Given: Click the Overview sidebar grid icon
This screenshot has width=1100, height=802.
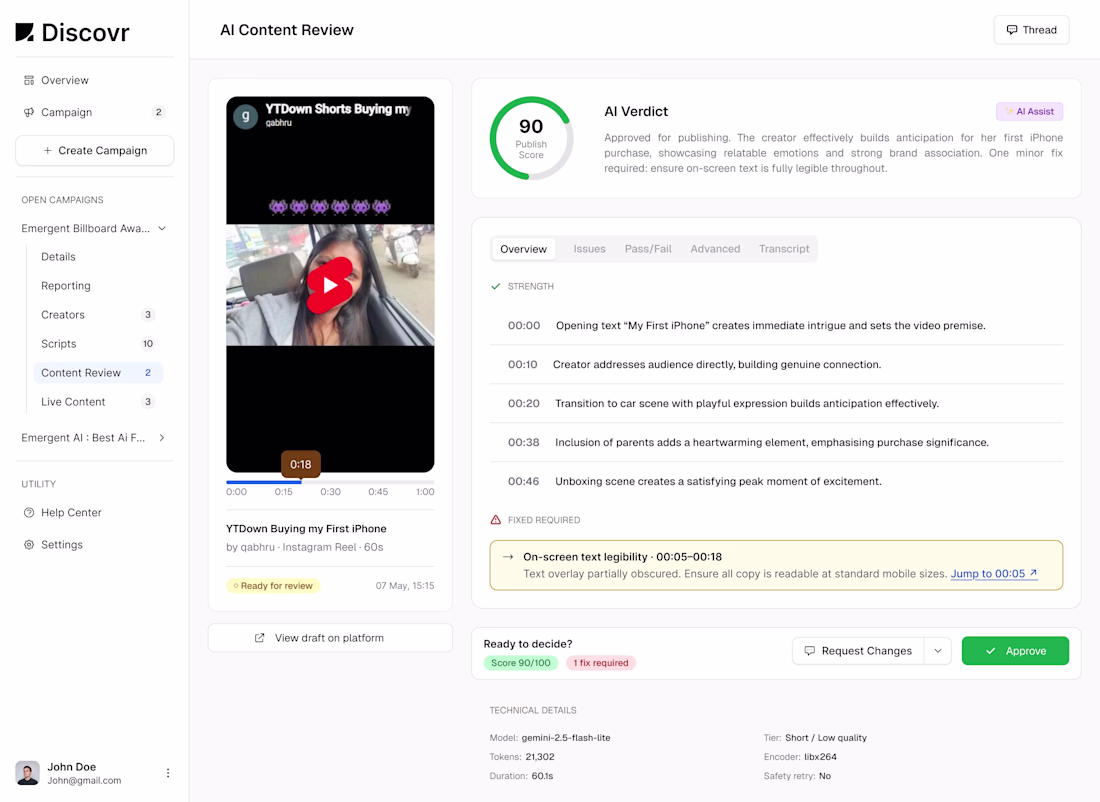Looking at the screenshot, I should [29, 80].
